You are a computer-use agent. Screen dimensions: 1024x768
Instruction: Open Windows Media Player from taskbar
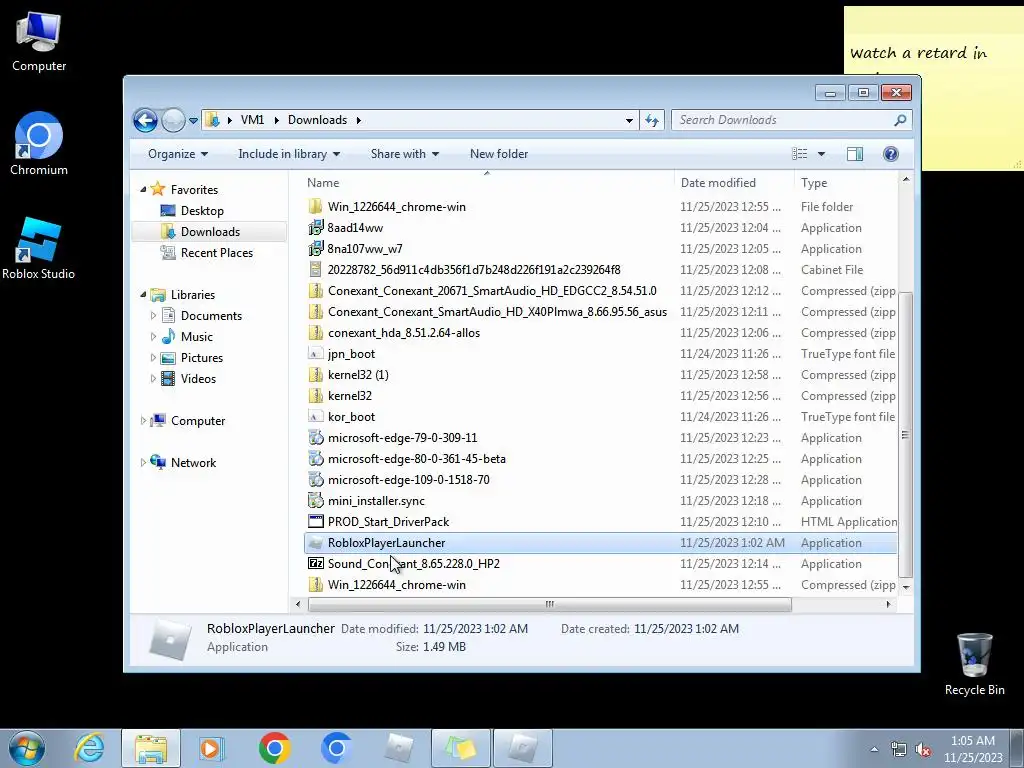pos(212,748)
